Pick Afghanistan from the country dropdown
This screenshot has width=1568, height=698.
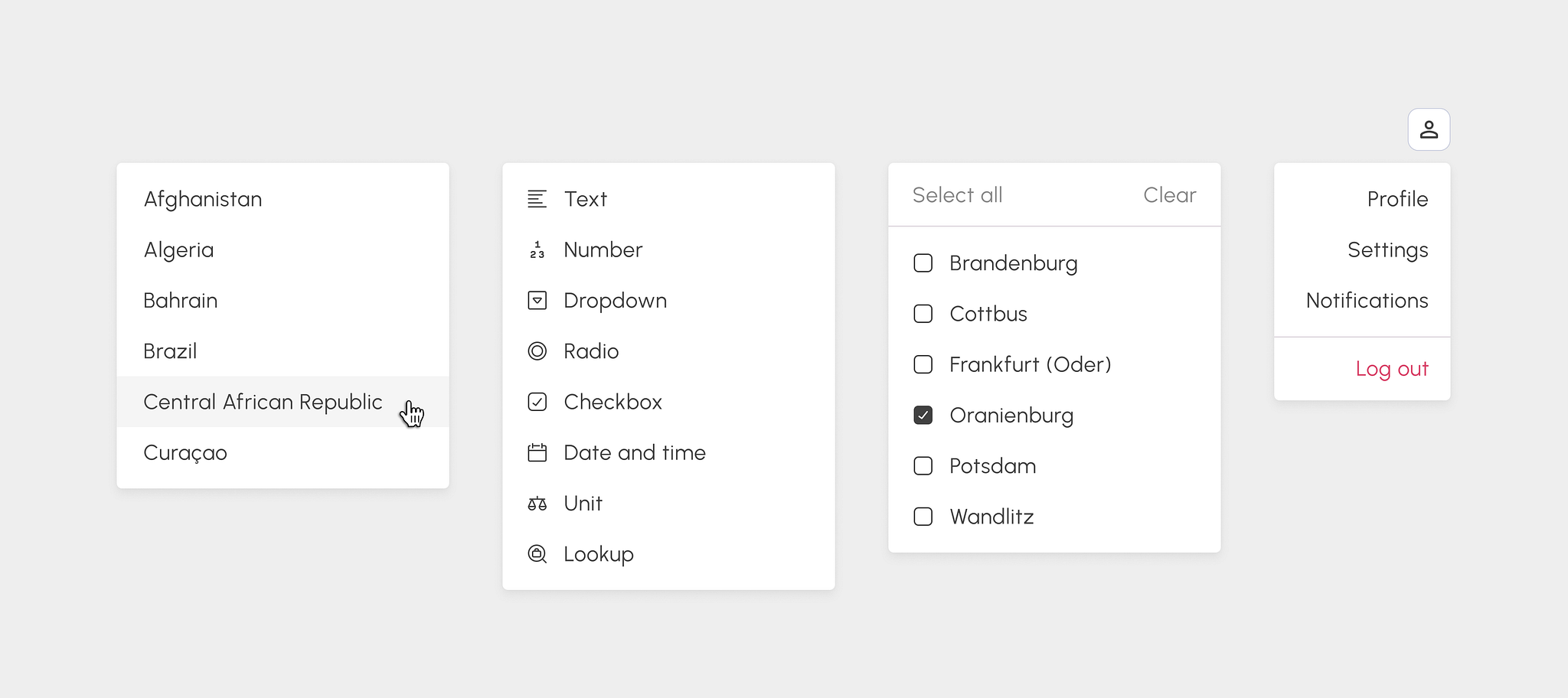click(x=202, y=198)
